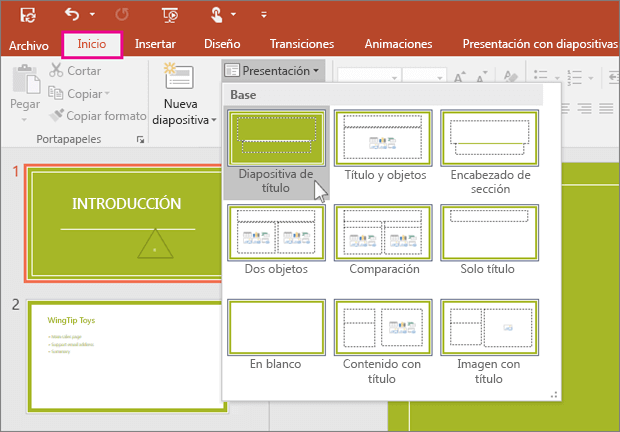Select slide 2 WingTip Toys thumbnail

pyautogui.click(x=127, y=357)
